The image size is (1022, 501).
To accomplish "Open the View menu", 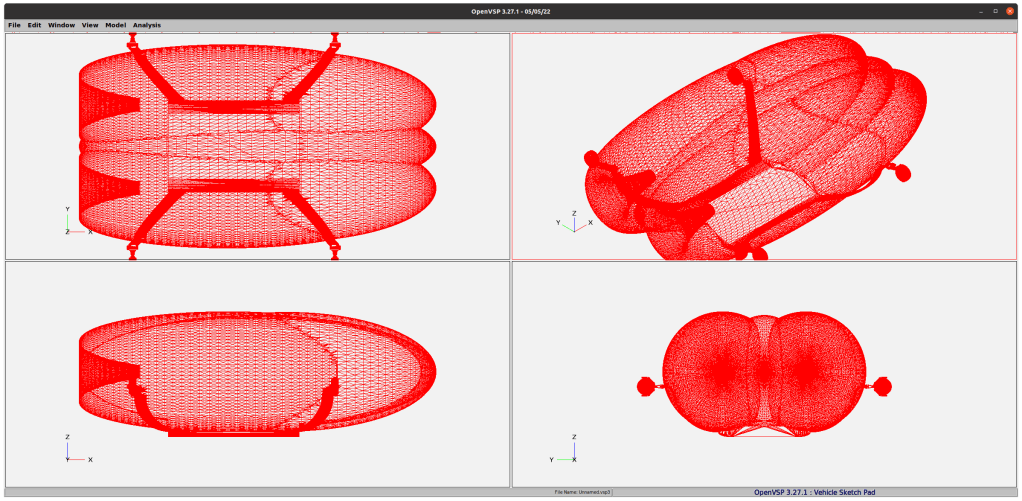I will 90,25.
